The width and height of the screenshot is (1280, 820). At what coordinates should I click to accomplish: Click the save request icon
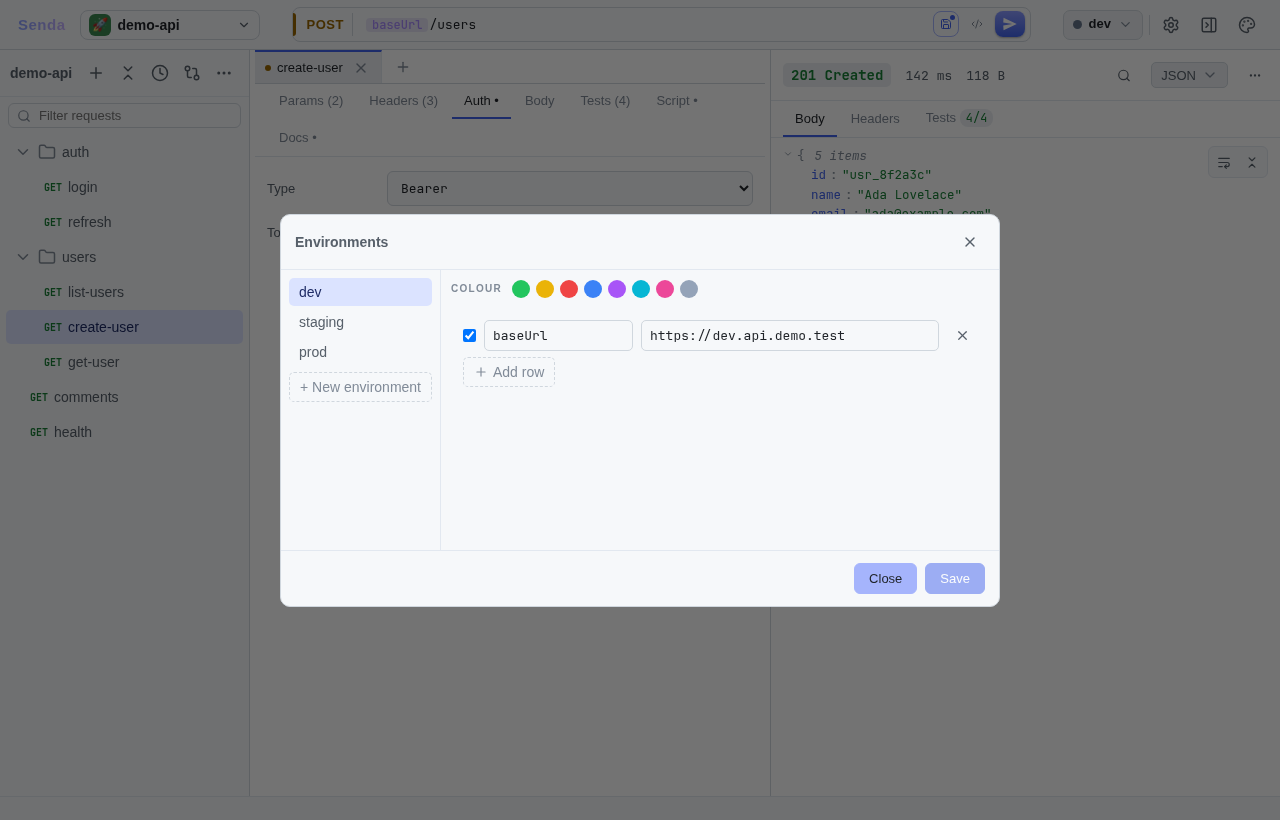[x=946, y=24]
